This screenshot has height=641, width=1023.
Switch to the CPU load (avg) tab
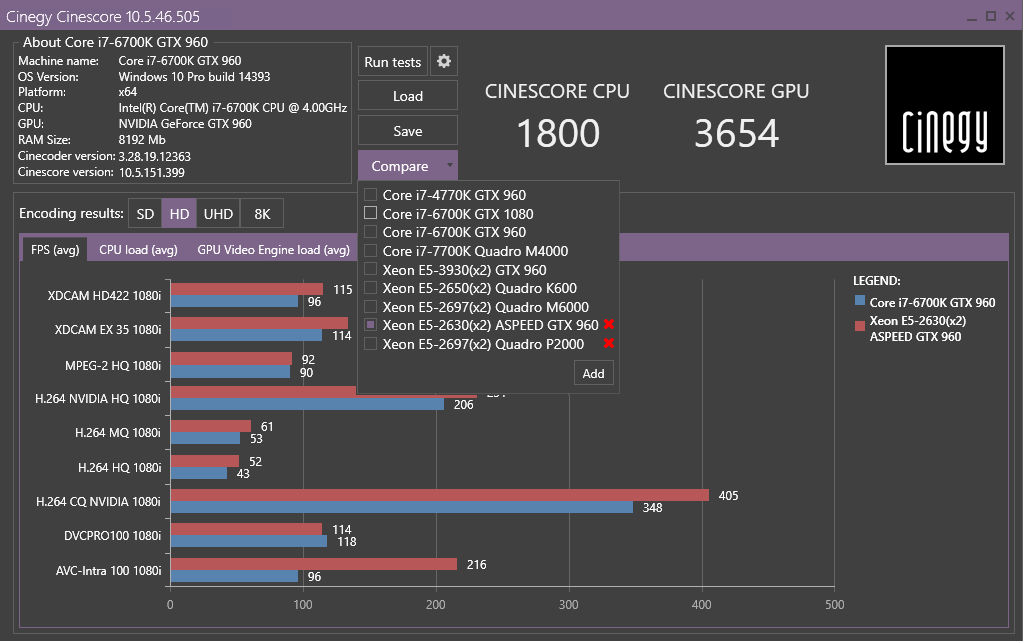[x=138, y=249]
